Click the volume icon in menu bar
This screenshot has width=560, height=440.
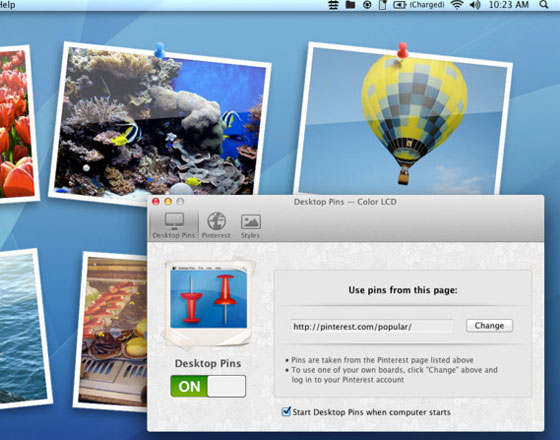tap(475, 5)
